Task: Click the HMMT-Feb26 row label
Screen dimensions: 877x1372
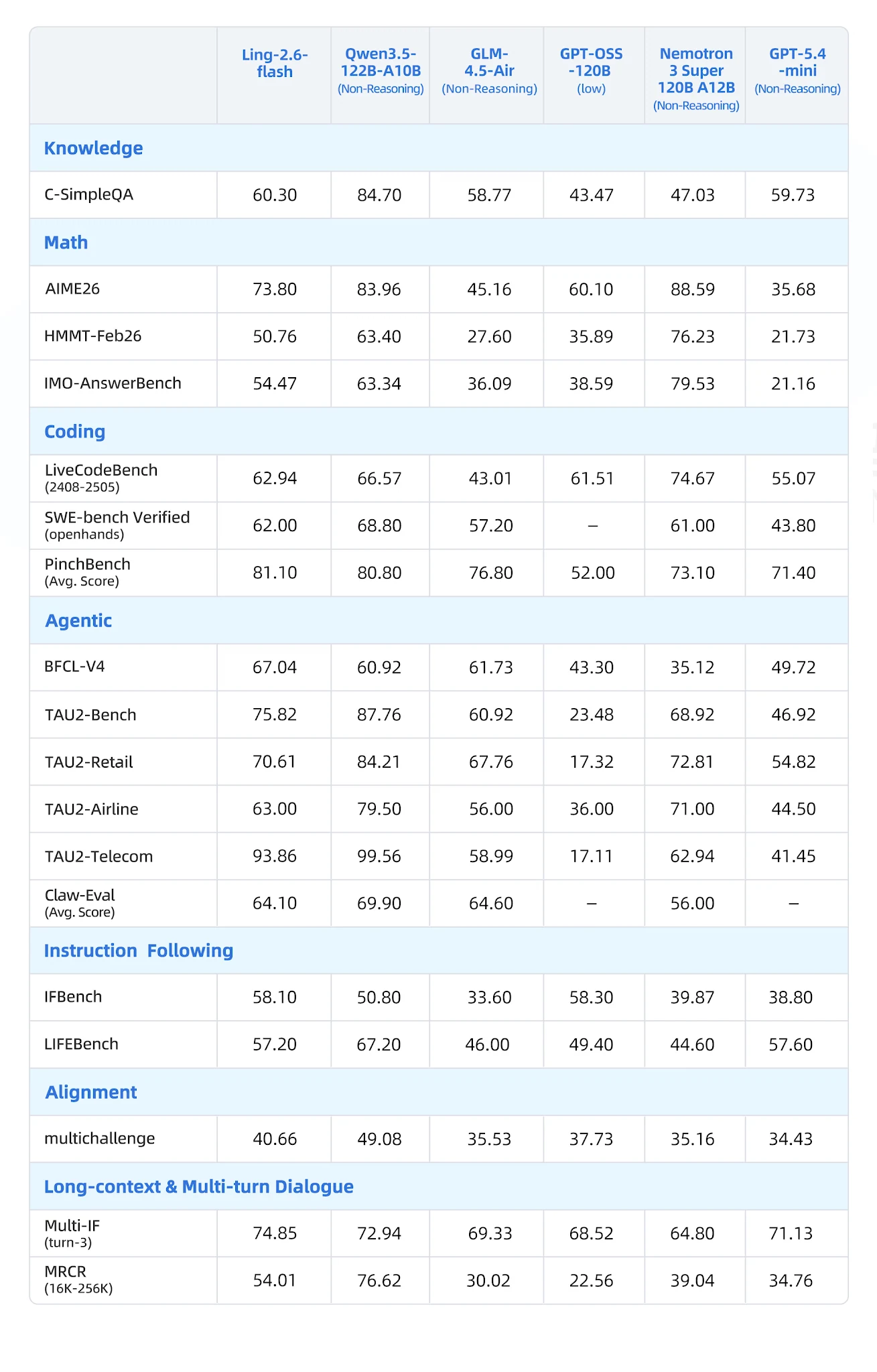Action: [92, 336]
